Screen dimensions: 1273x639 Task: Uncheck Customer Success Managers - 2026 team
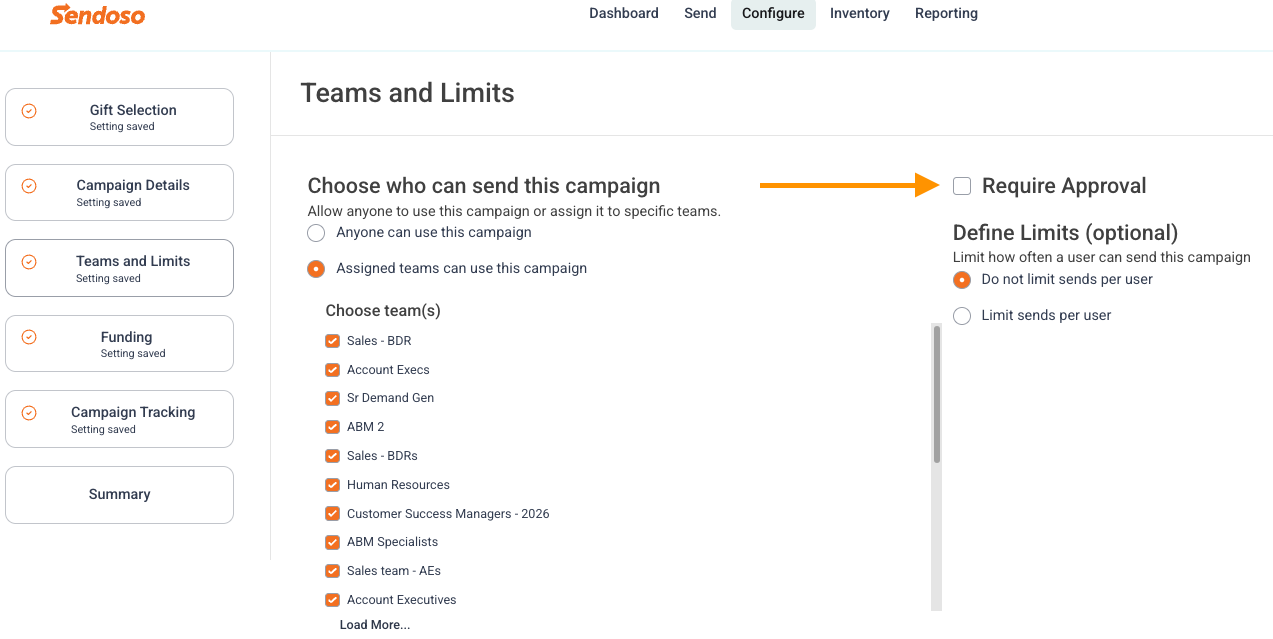(333, 514)
